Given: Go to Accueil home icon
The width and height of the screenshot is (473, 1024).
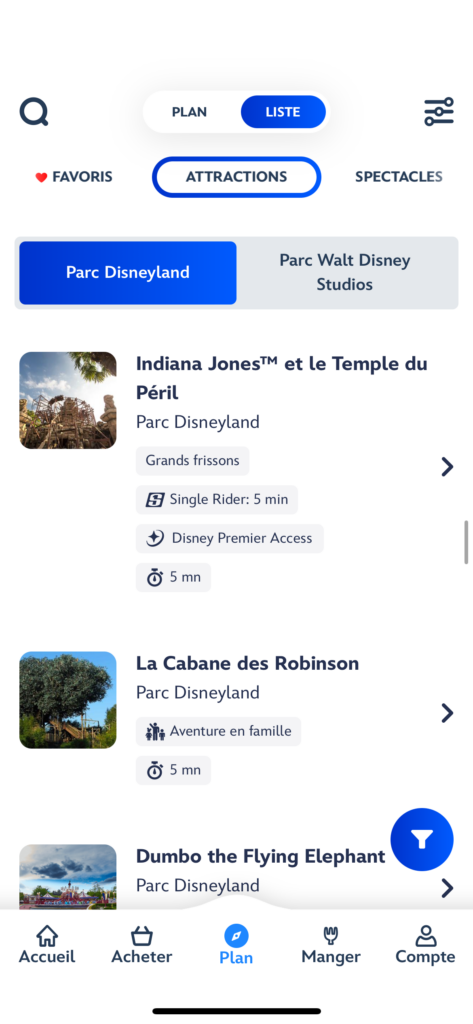Looking at the screenshot, I should click(x=46, y=935).
